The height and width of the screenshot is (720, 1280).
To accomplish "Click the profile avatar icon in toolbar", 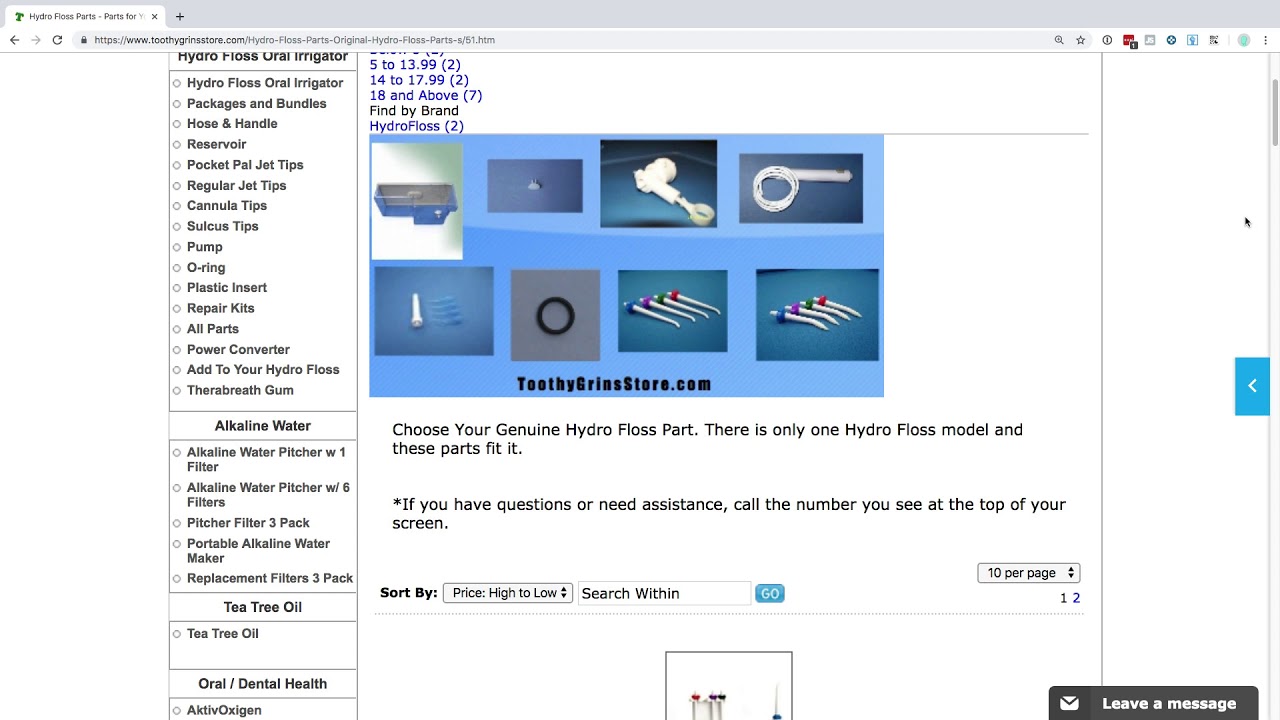I will pyautogui.click(x=1244, y=40).
